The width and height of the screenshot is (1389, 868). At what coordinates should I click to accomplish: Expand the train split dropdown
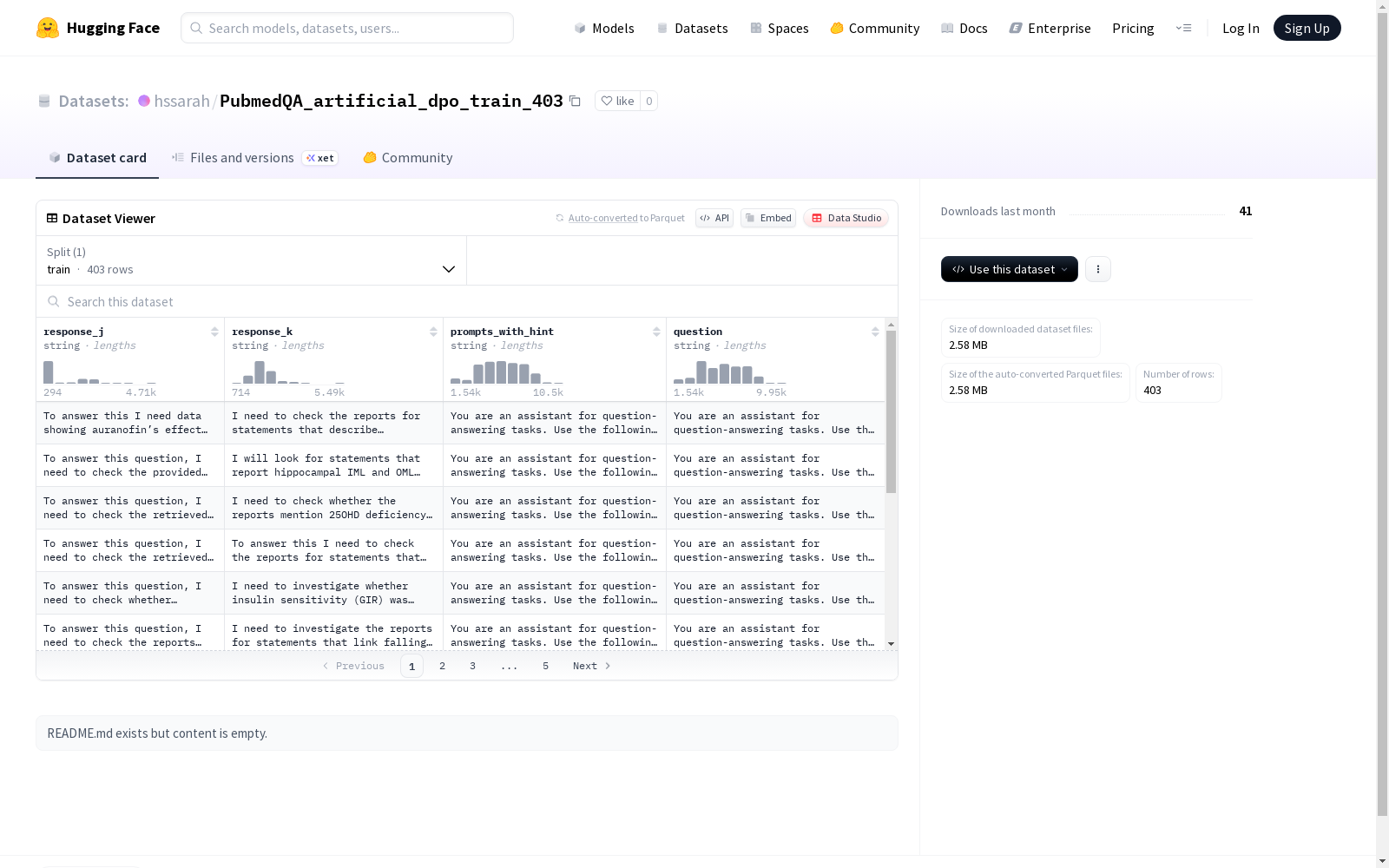click(251, 260)
